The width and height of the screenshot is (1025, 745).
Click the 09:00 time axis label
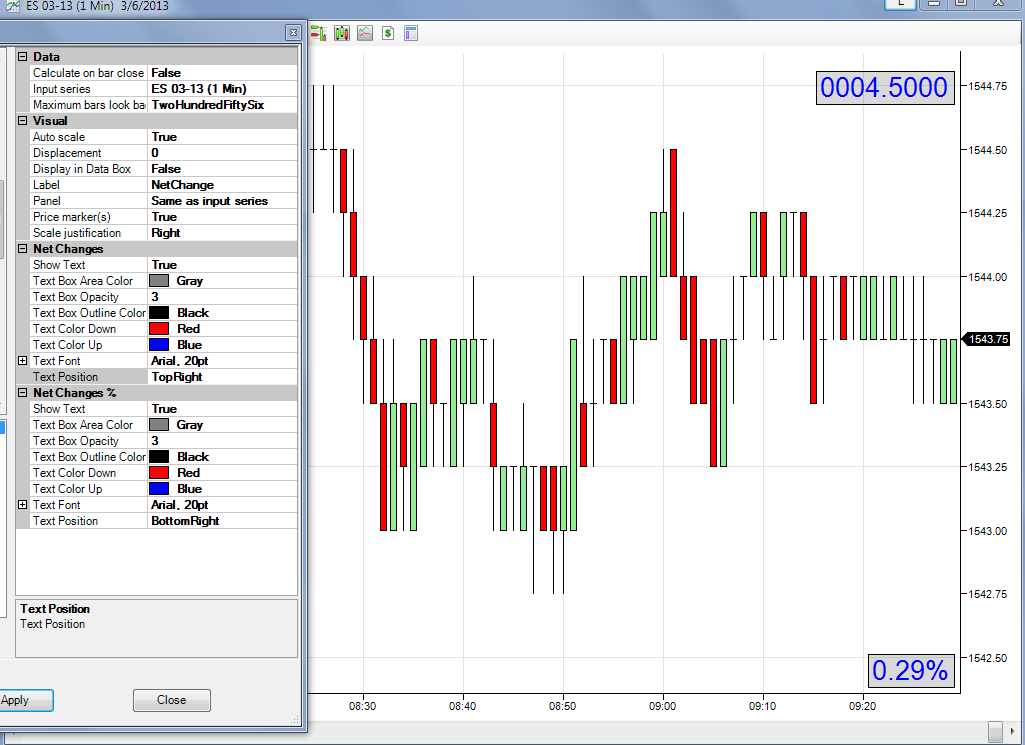(x=662, y=706)
